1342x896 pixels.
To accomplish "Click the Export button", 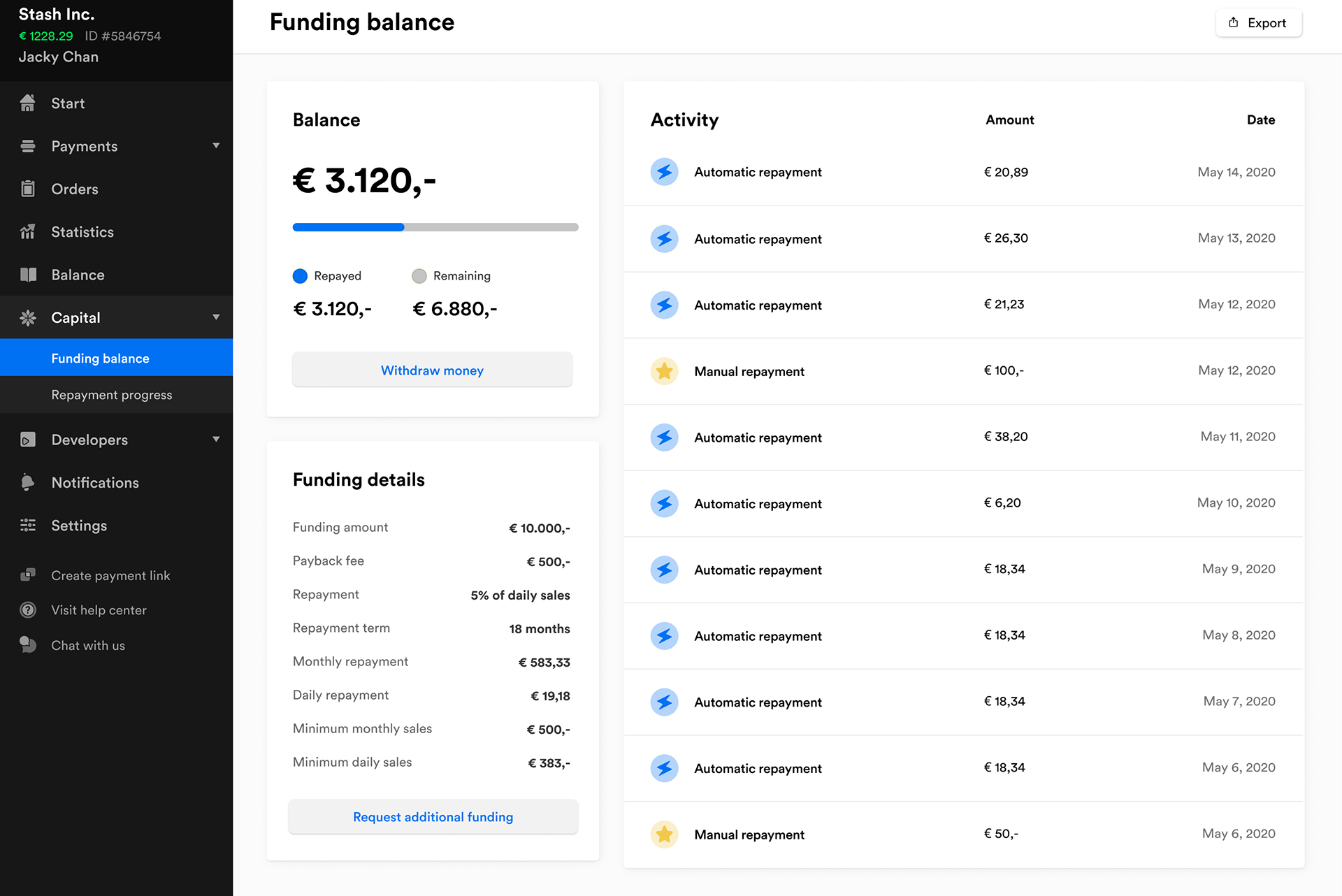I will coord(1258,23).
